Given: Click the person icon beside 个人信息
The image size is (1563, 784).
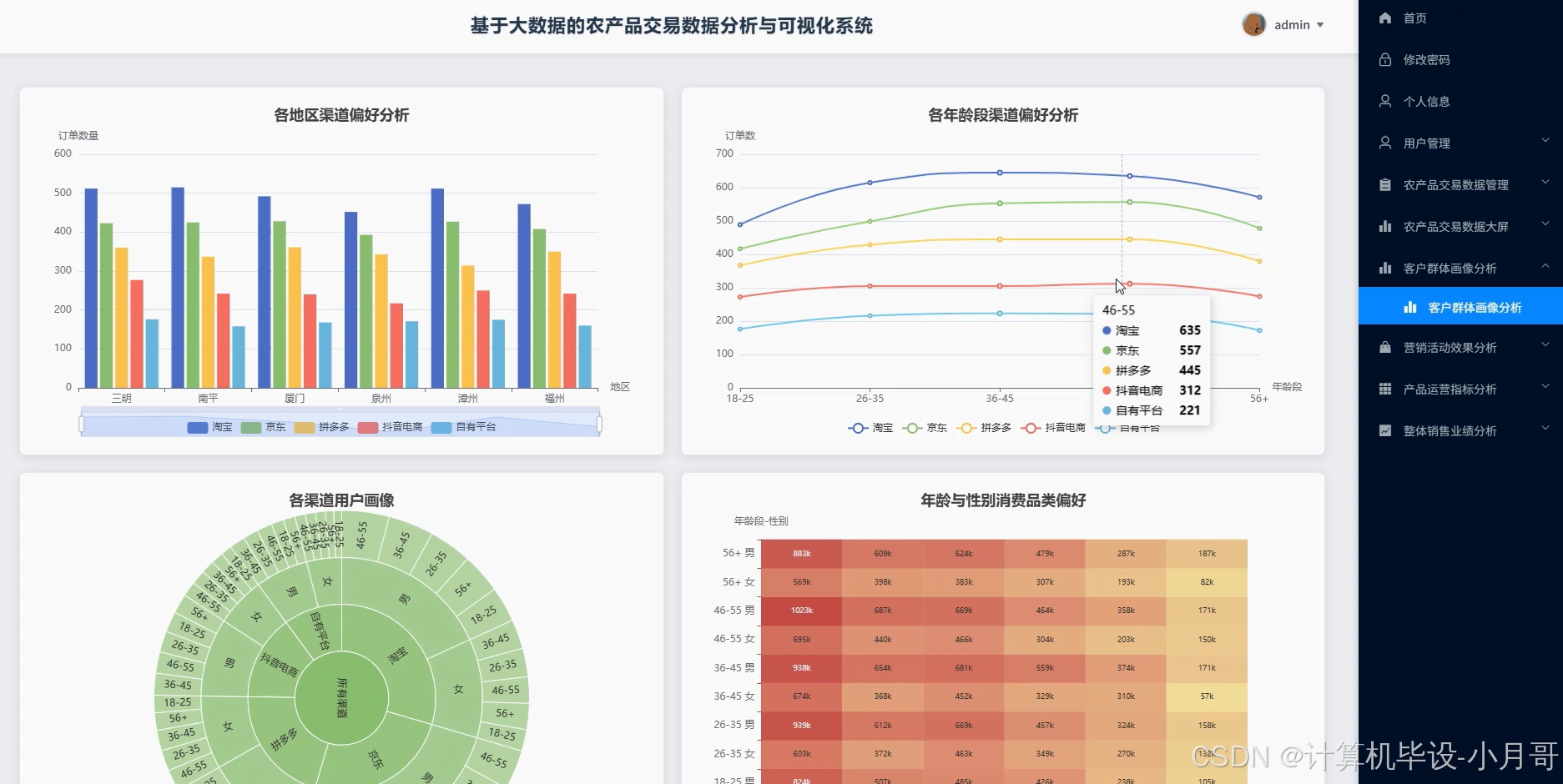Looking at the screenshot, I should click(1385, 101).
